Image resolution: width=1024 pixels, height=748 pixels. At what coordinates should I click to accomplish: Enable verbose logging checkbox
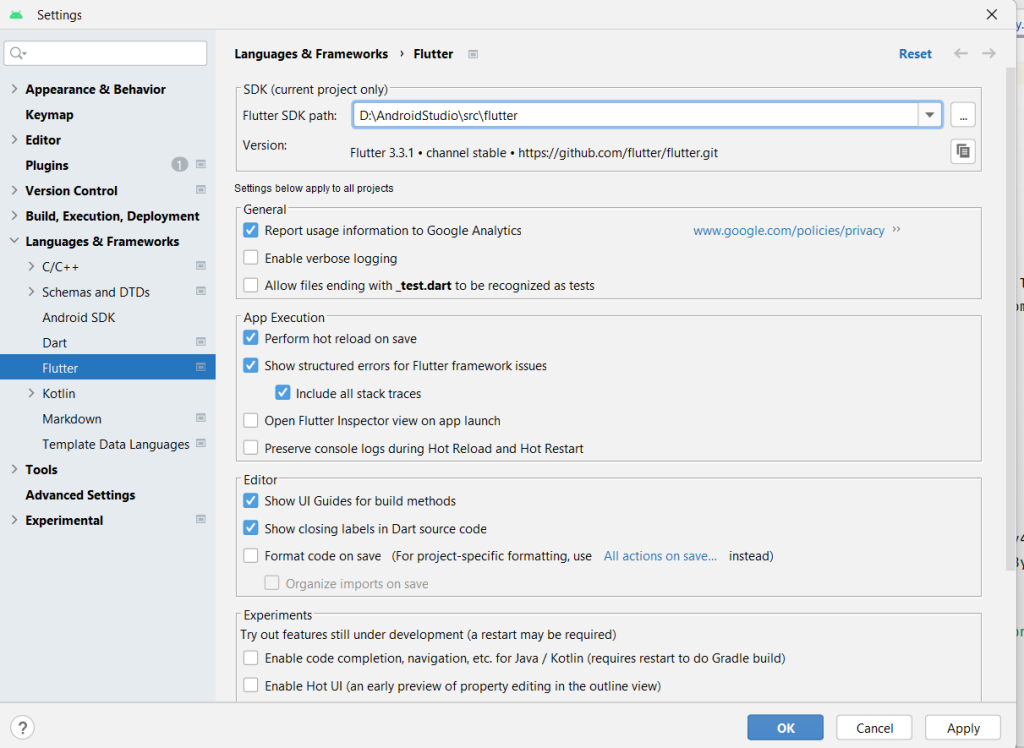pos(251,258)
